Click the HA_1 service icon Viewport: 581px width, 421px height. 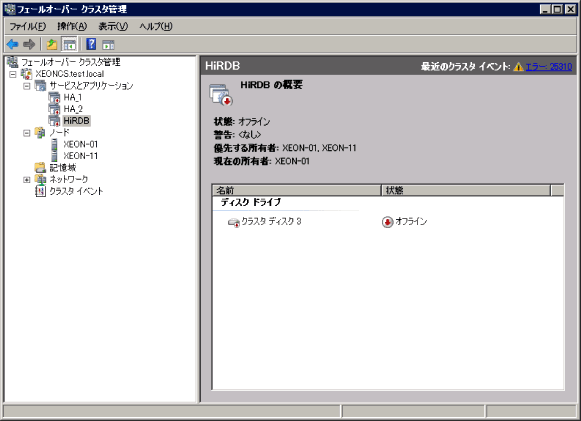tap(54, 97)
